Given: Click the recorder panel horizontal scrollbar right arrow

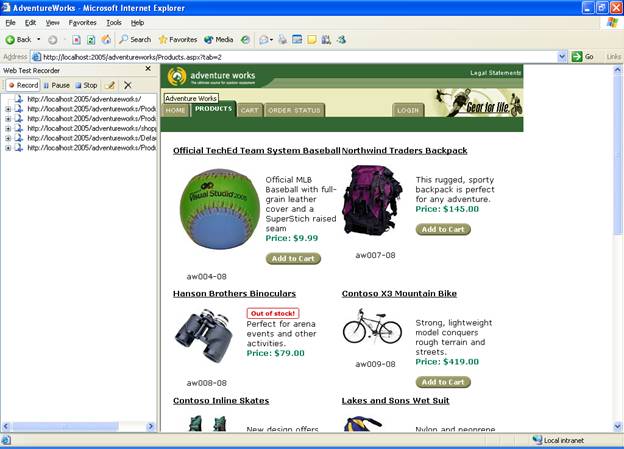Looking at the screenshot, I should coord(150,427).
